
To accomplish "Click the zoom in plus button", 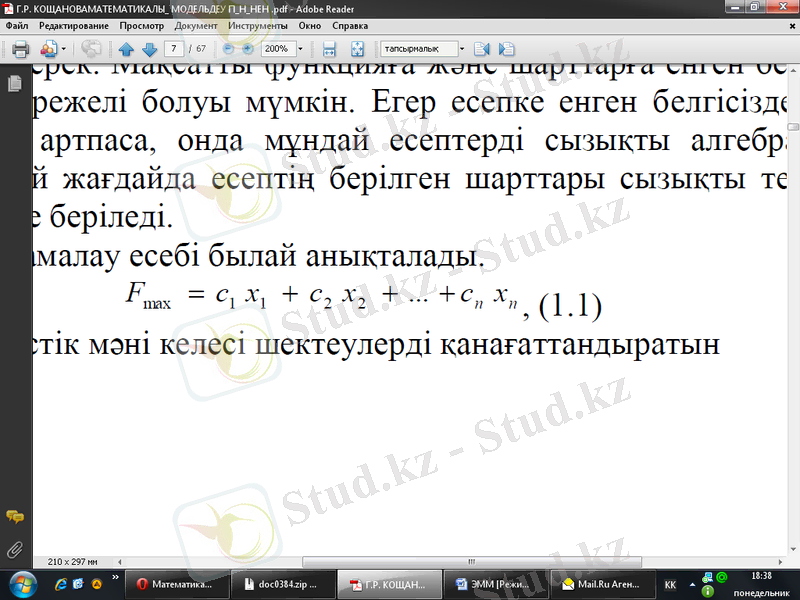I will point(248,49).
